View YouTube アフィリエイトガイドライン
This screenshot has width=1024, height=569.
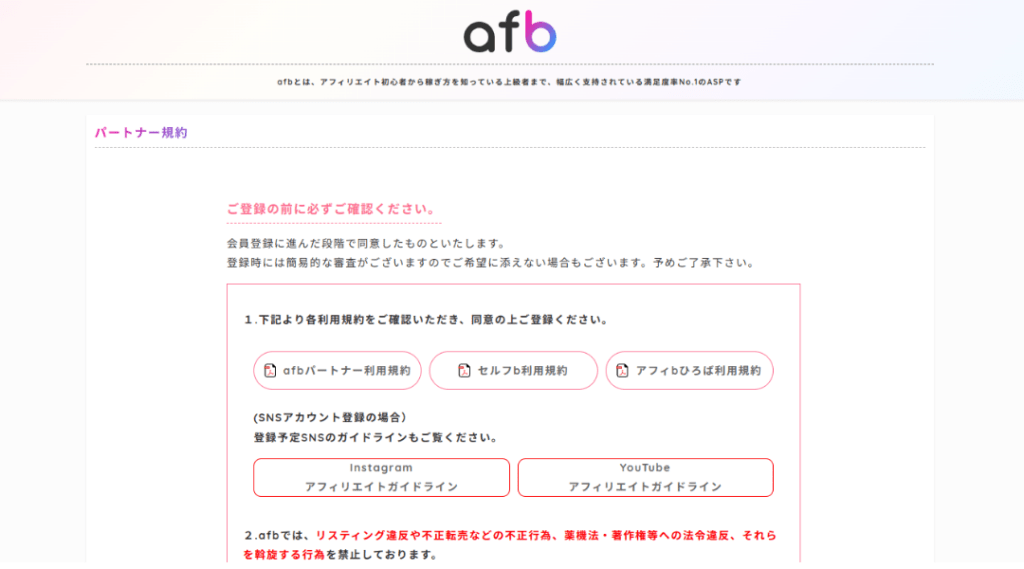[645, 477]
